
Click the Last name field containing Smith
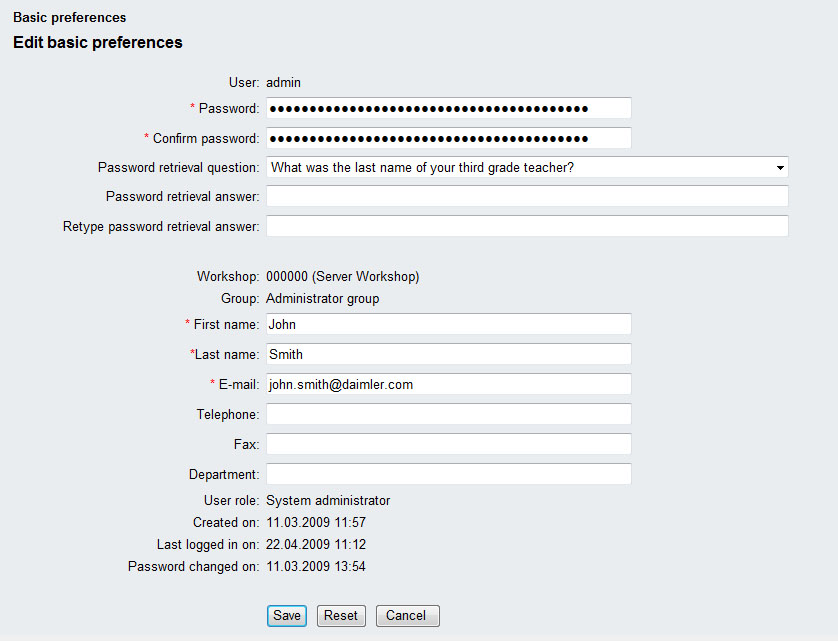(448, 354)
